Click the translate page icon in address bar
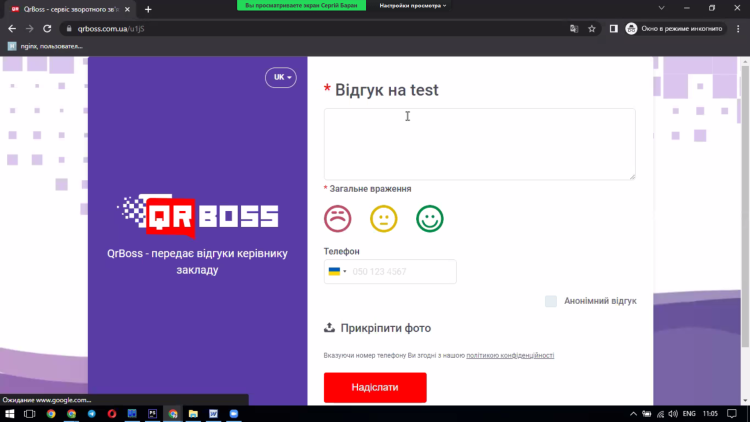This screenshot has height=422, width=750. [574, 29]
